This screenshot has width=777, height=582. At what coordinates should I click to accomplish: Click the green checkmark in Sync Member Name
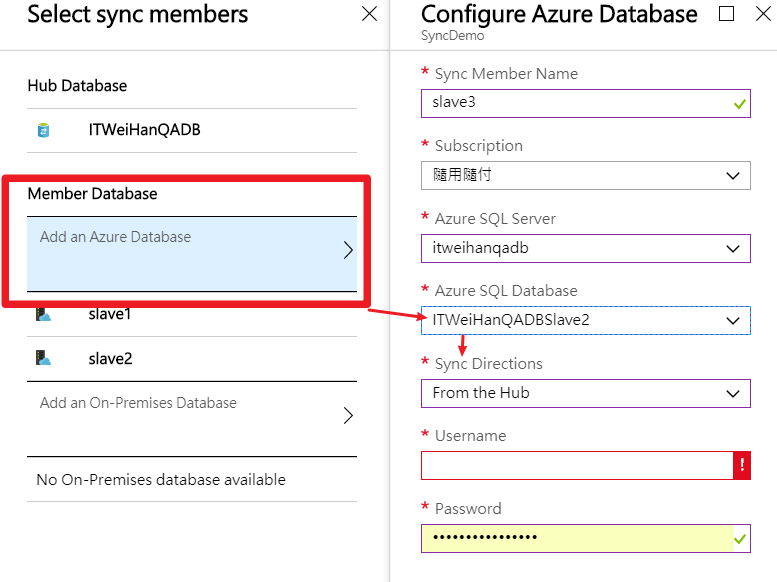coord(739,104)
